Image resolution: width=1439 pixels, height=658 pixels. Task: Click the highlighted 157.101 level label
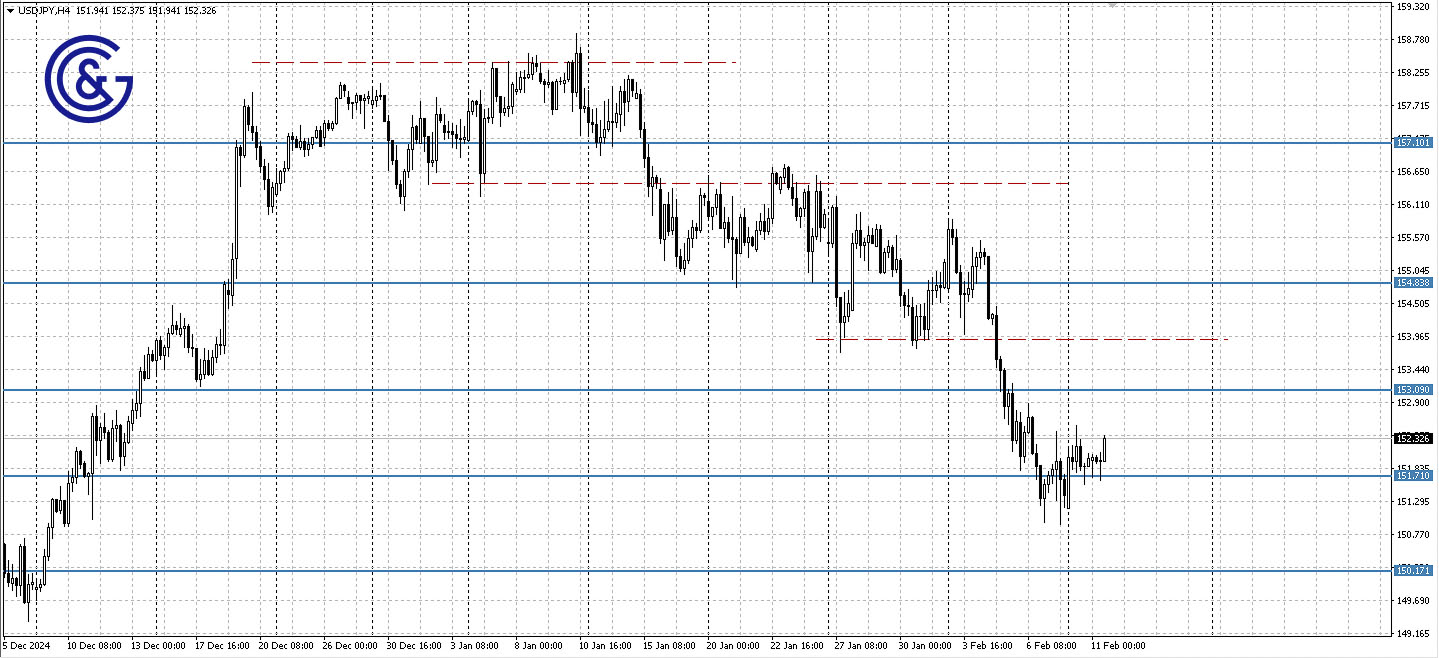[1414, 142]
